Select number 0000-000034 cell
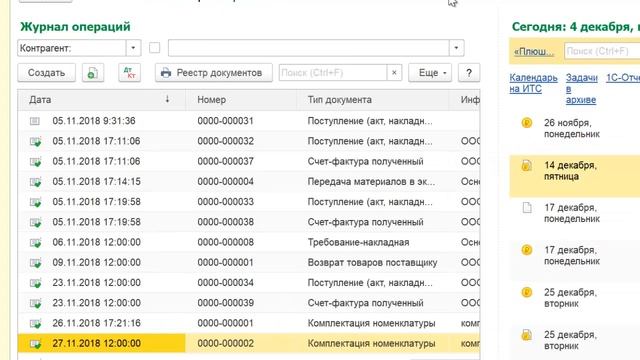The image size is (640, 360). click(x=225, y=283)
